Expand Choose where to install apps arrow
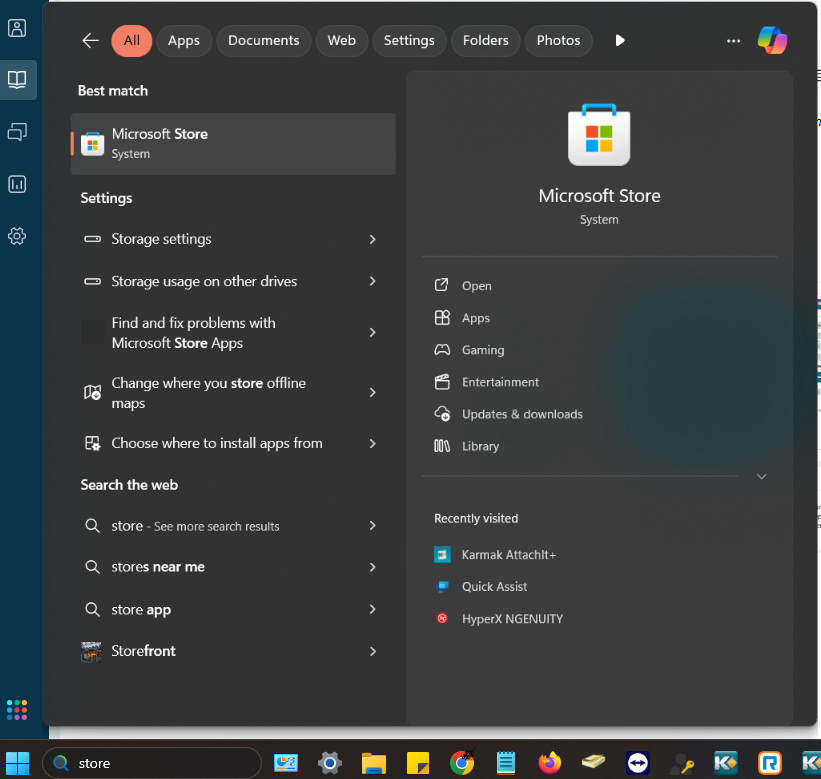This screenshot has width=821, height=779. [x=372, y=443]
